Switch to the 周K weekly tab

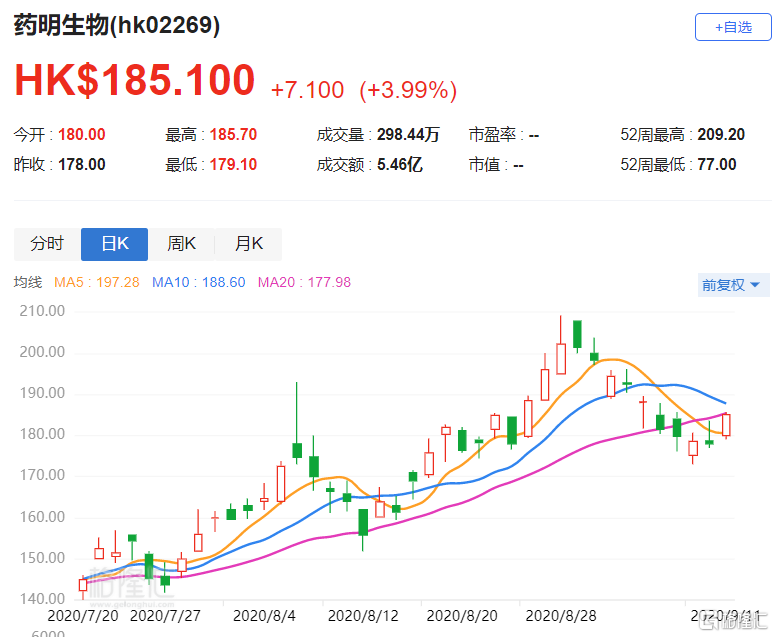181,243
